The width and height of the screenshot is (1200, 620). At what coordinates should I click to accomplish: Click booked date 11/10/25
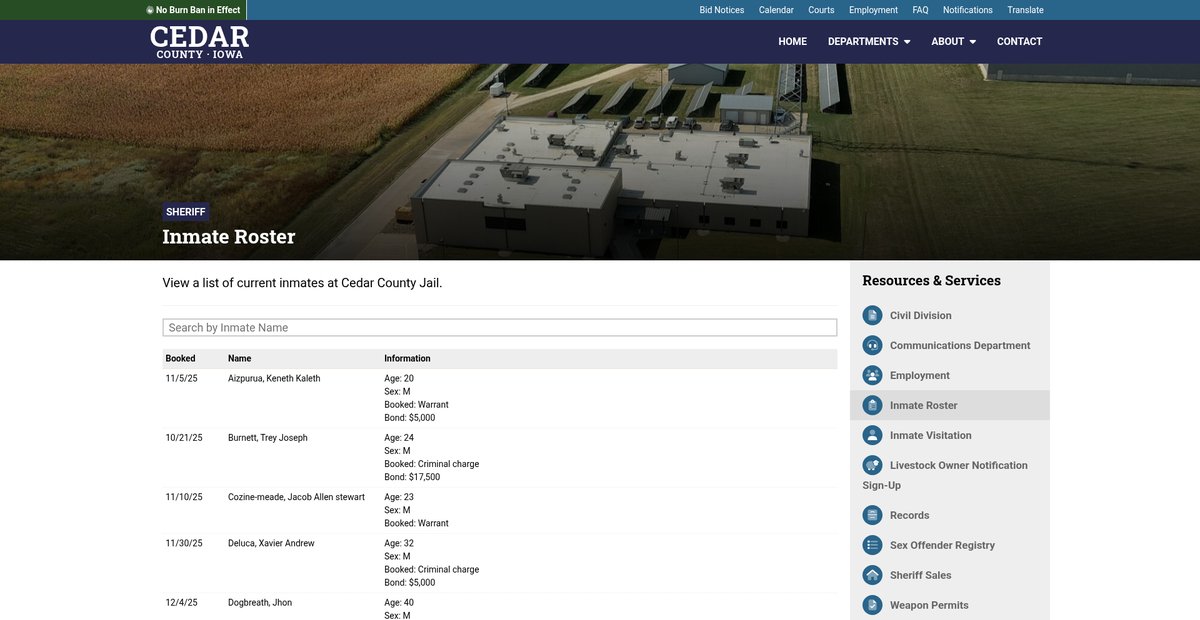point(184,497)
